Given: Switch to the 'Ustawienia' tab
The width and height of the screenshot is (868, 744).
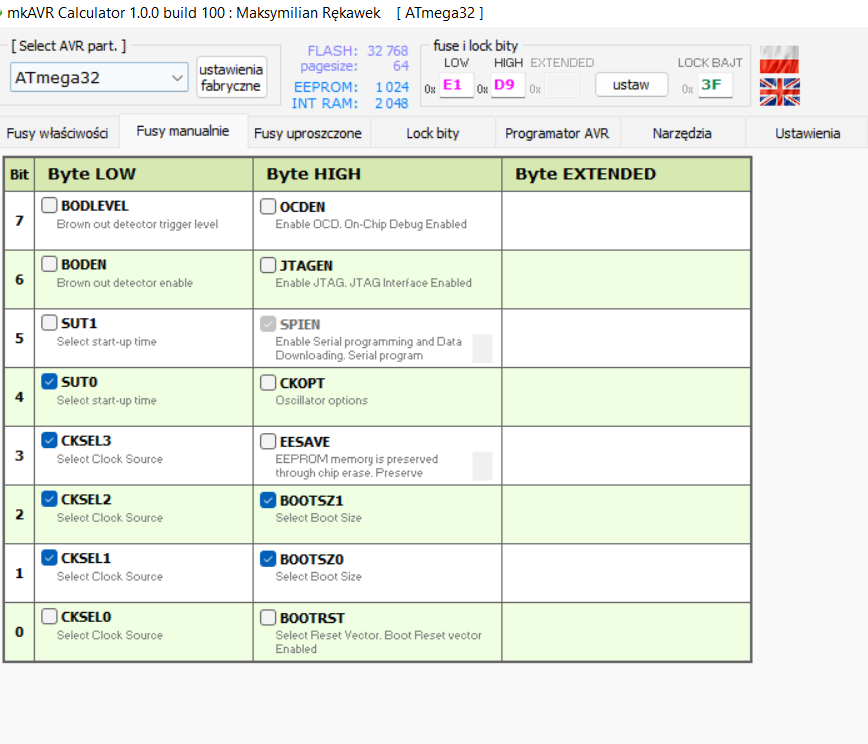Looking at the screenshot, I should point(807,133).
